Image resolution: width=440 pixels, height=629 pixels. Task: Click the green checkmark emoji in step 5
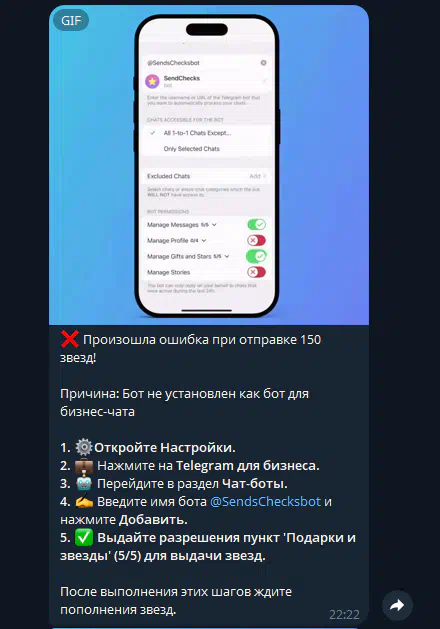point(84,538)
